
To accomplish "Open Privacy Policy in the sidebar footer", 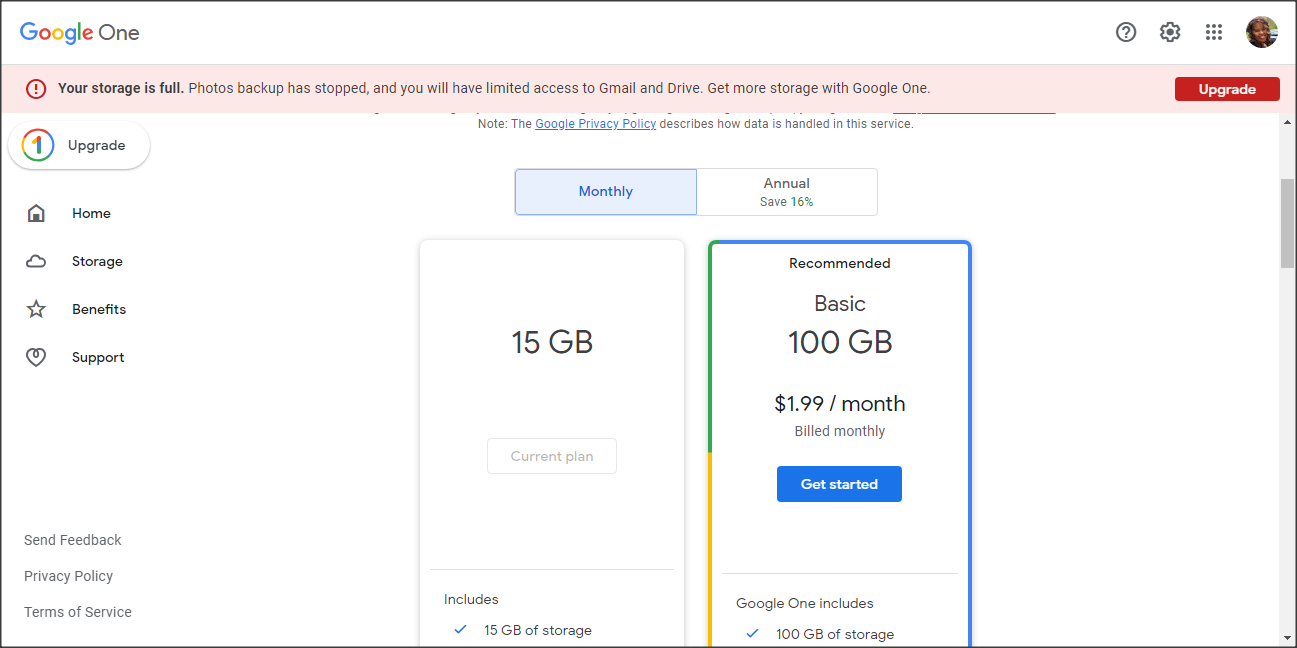I will coord(68,576).
